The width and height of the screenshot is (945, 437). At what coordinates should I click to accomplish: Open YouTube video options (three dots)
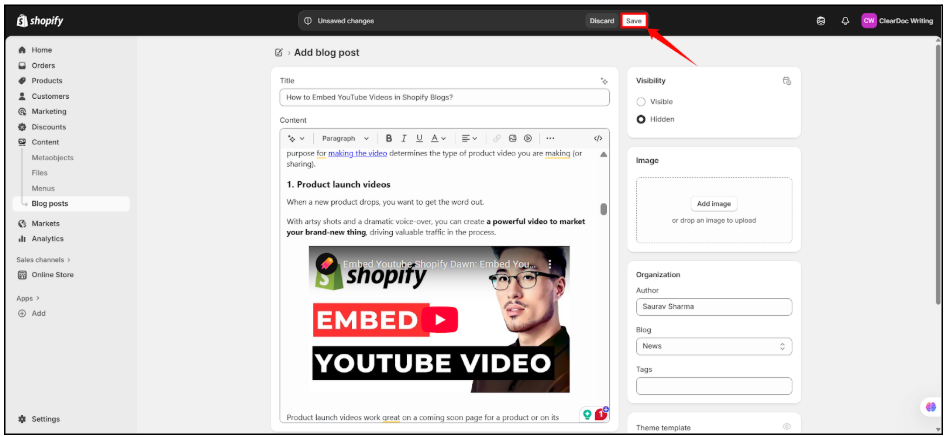[550, 264]
